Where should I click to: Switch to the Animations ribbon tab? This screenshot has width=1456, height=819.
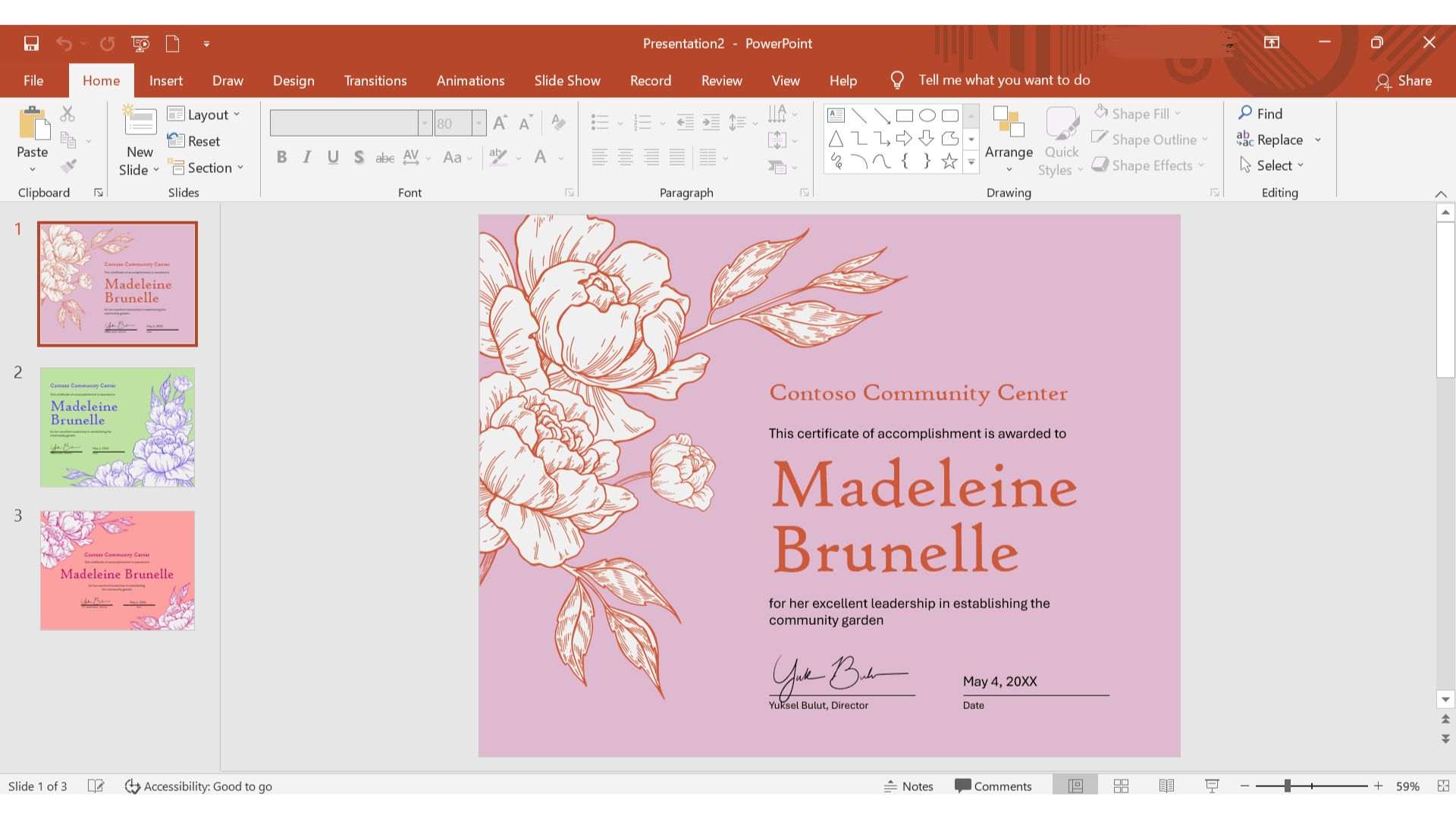(x=470, y=80)
